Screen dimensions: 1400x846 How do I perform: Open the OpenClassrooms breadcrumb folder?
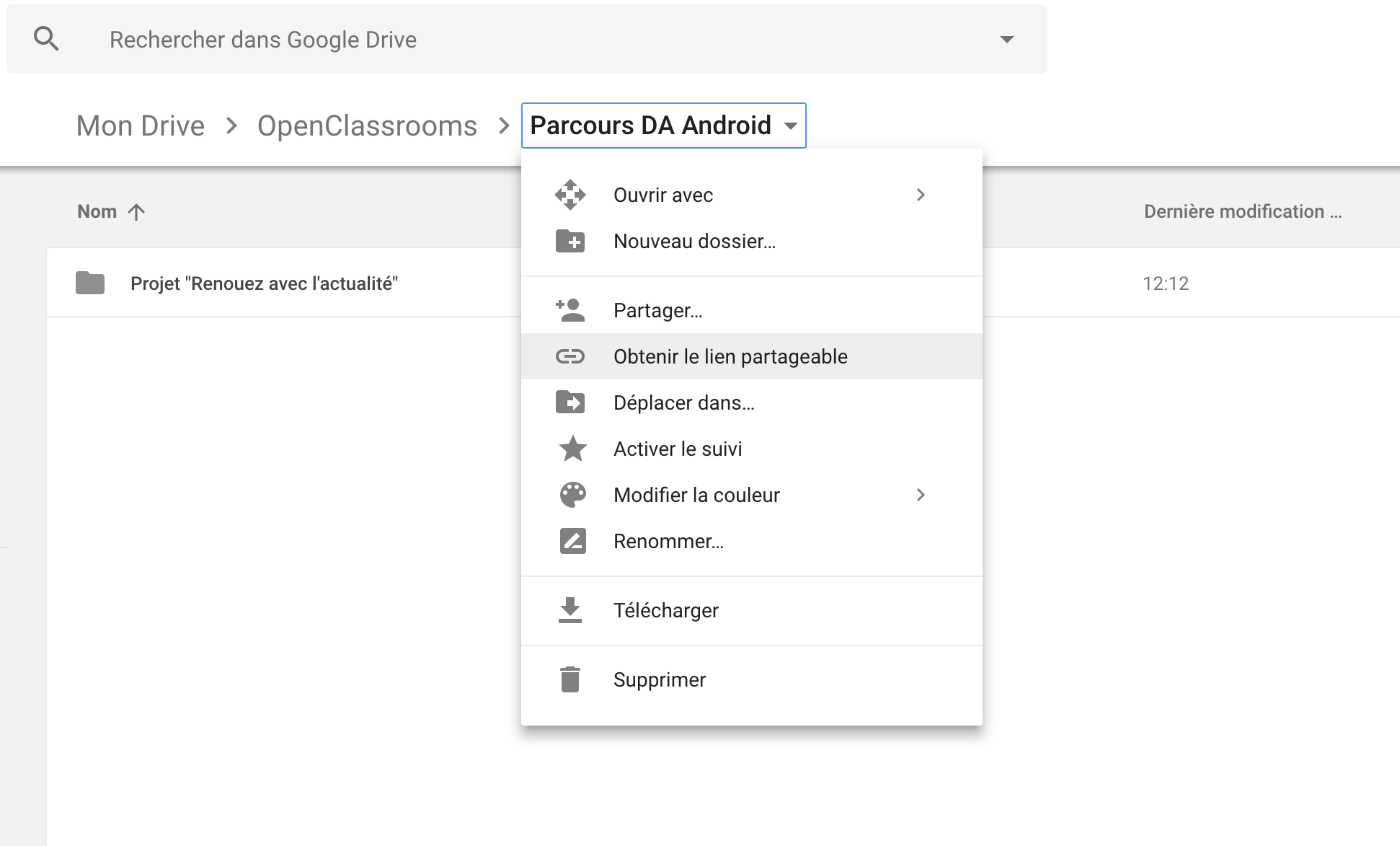(x=367, y=125)
